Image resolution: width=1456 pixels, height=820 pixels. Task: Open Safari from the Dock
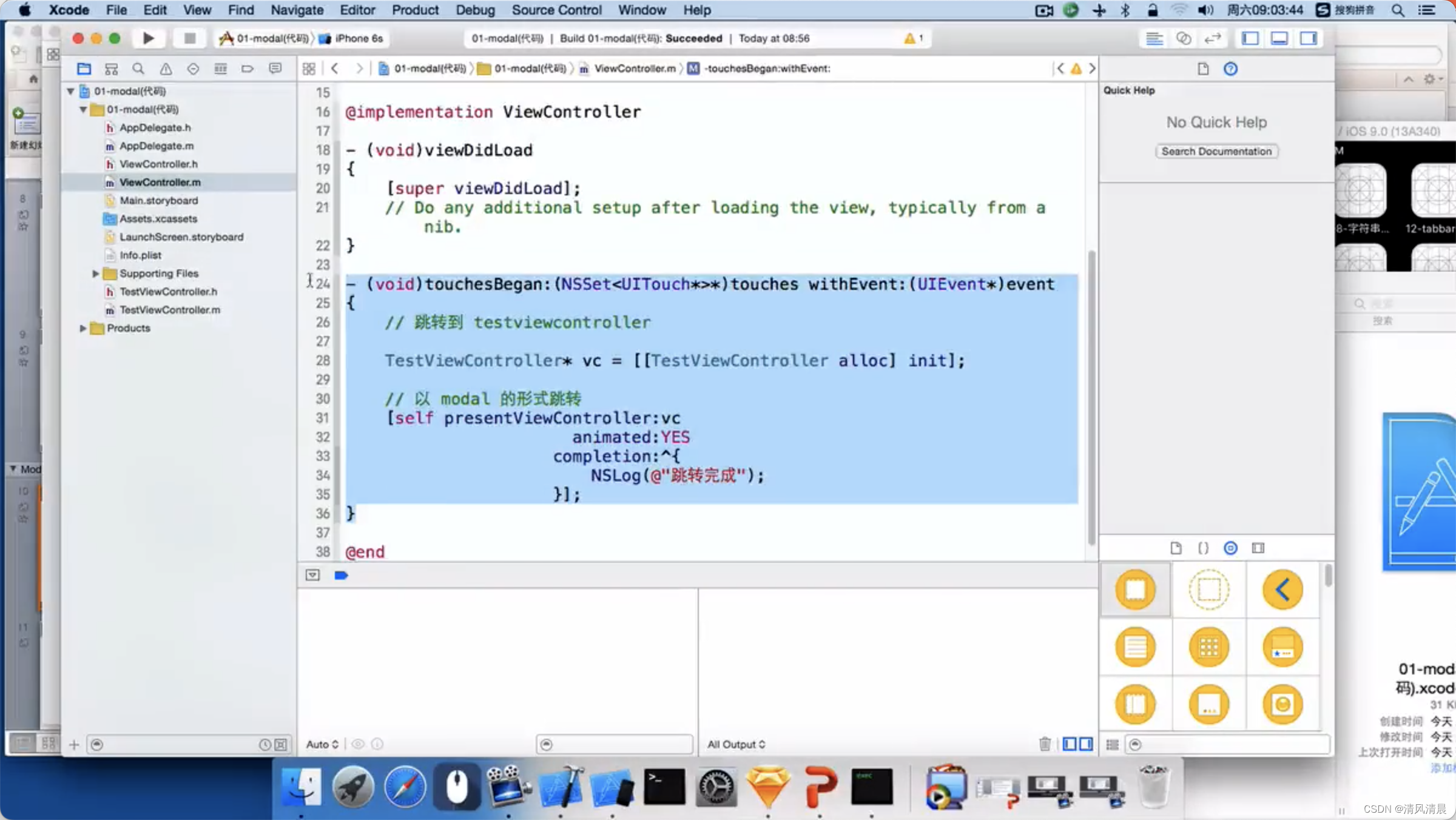pos(405,787)
